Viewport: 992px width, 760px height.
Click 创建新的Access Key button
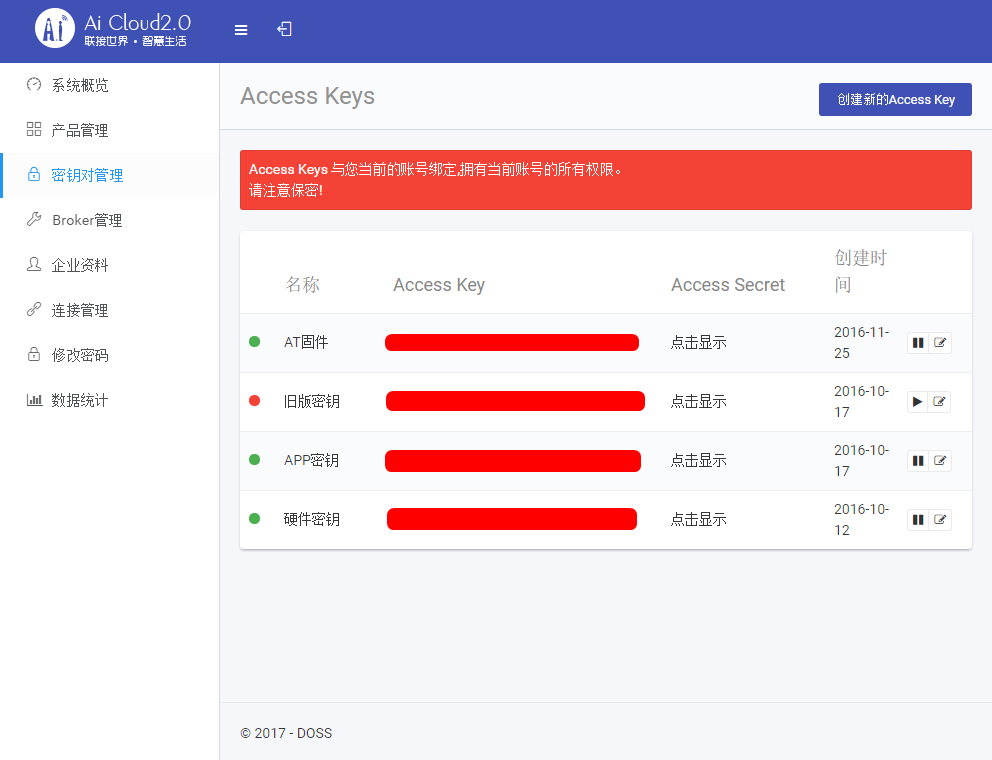[x=895, y=99]
